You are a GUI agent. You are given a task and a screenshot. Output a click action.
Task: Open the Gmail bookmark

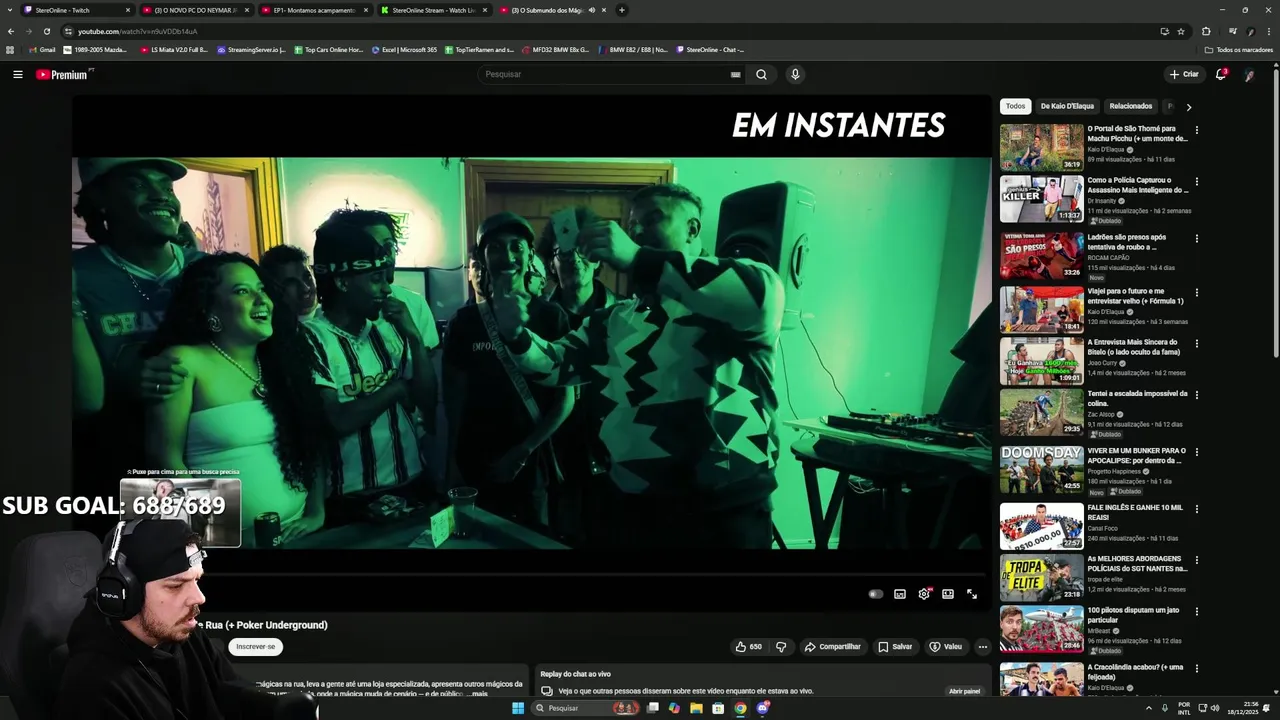[x=42, y=49]
